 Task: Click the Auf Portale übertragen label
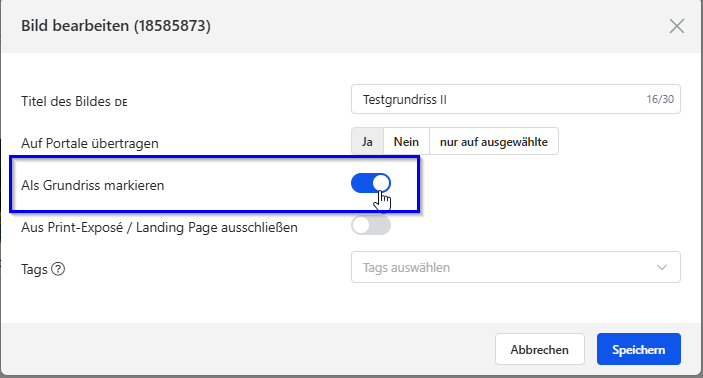coord(90,143)
